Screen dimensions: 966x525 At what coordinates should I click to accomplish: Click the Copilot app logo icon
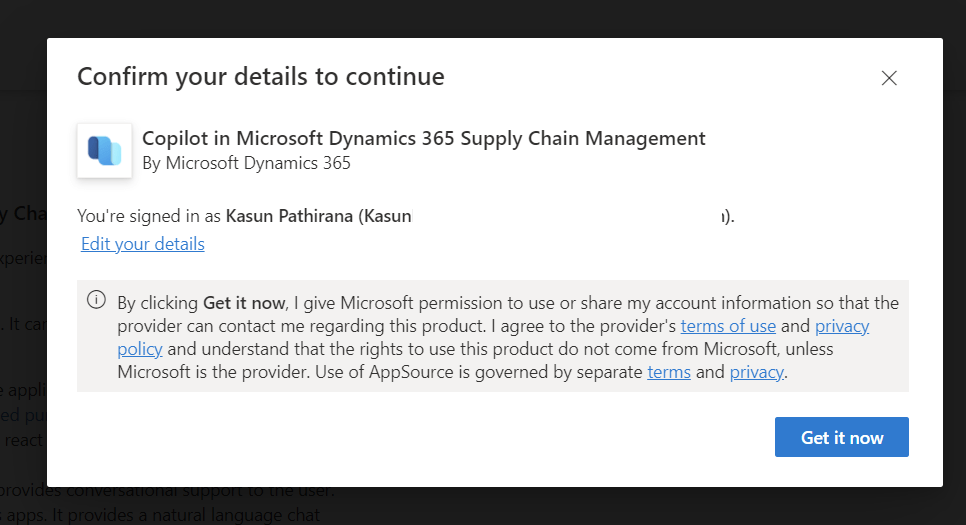coord(105,151)
